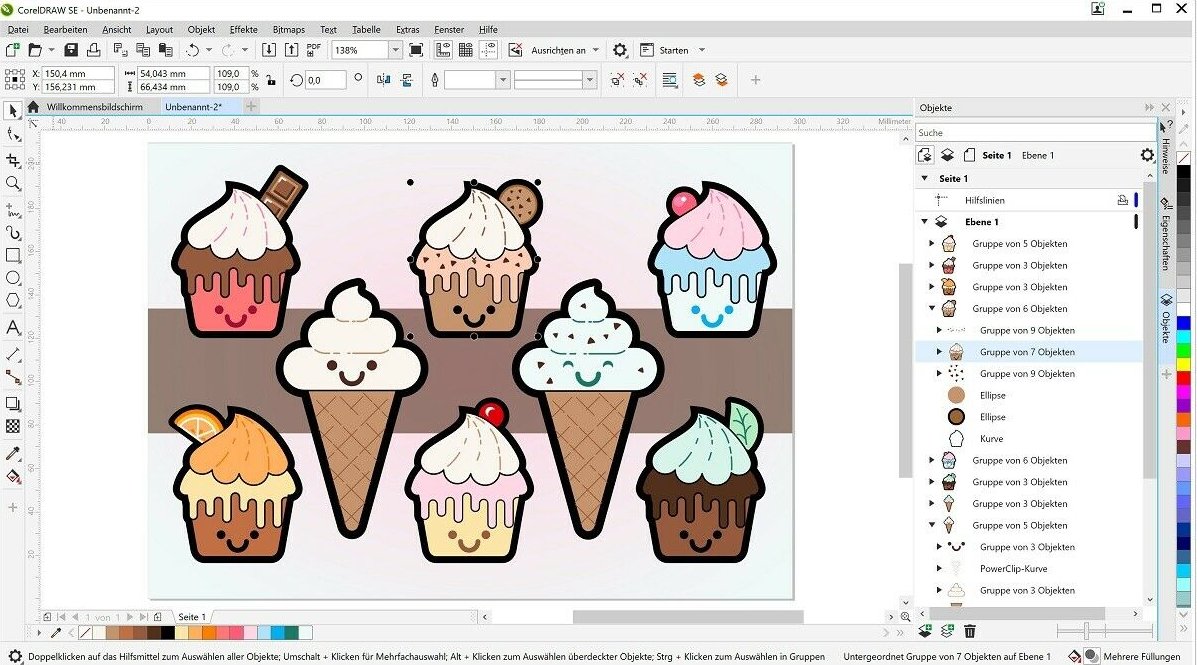The width and height of the screenshot is (1197, 665).
Task: Activate the Eyedropper tool
Action: 13,453
